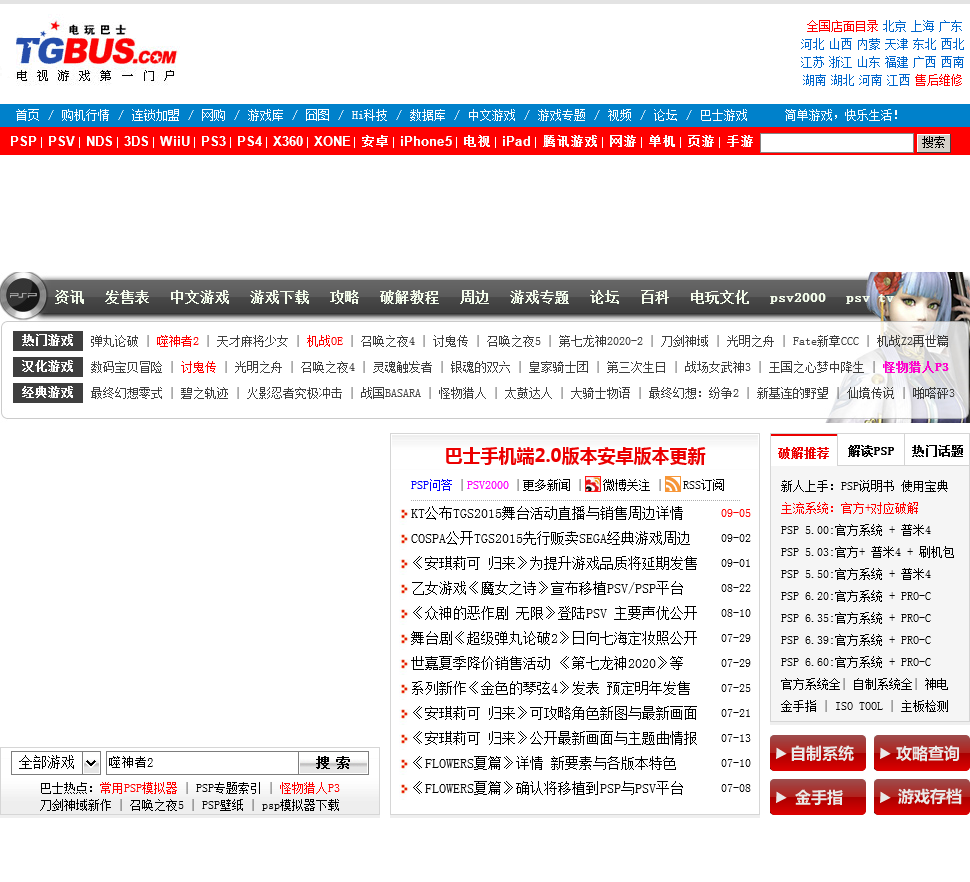Click the round PSP logo icon

click(x=23, y=296)
